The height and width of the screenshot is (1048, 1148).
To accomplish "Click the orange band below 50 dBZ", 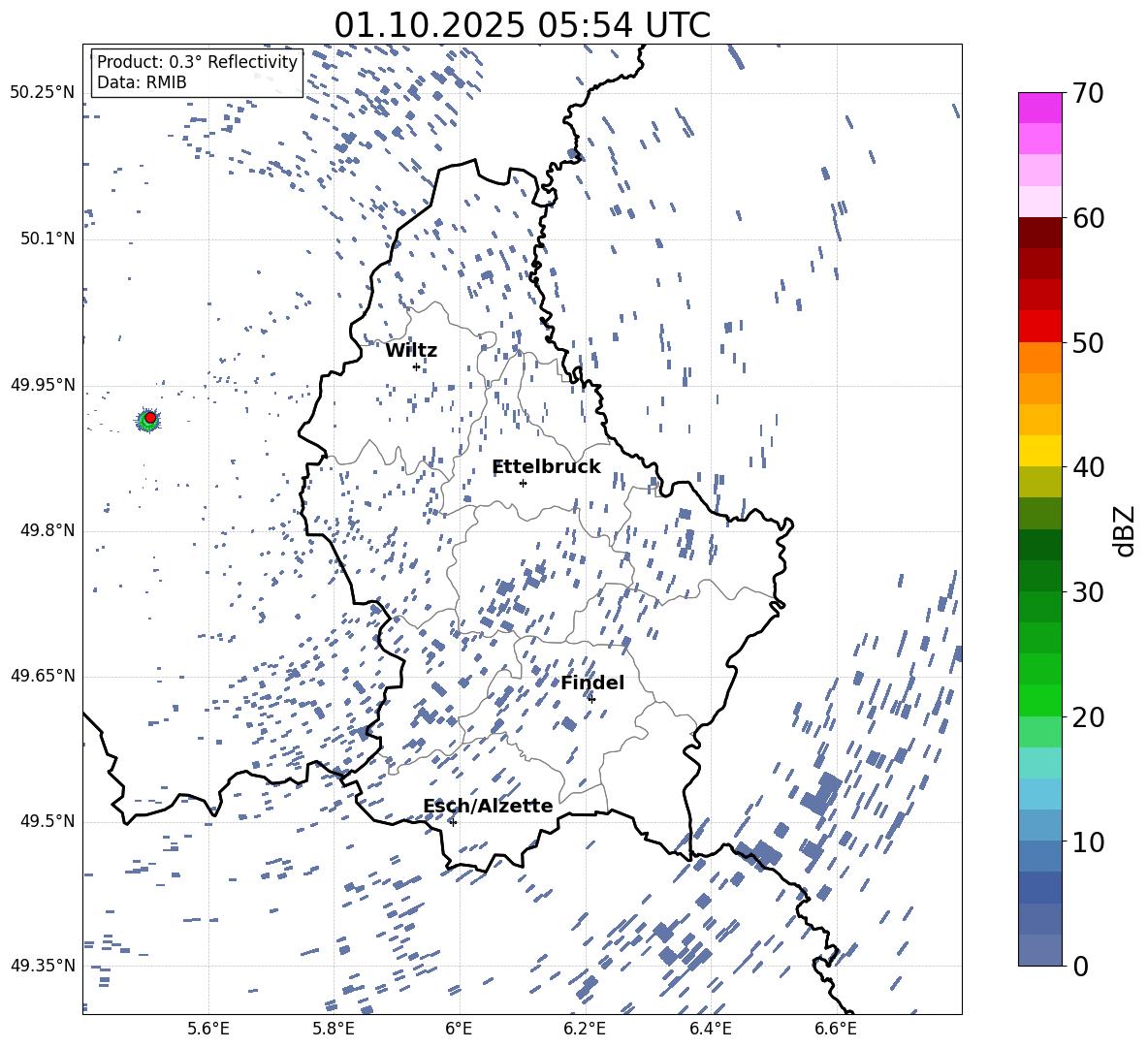I will [x=1039, y=357].
